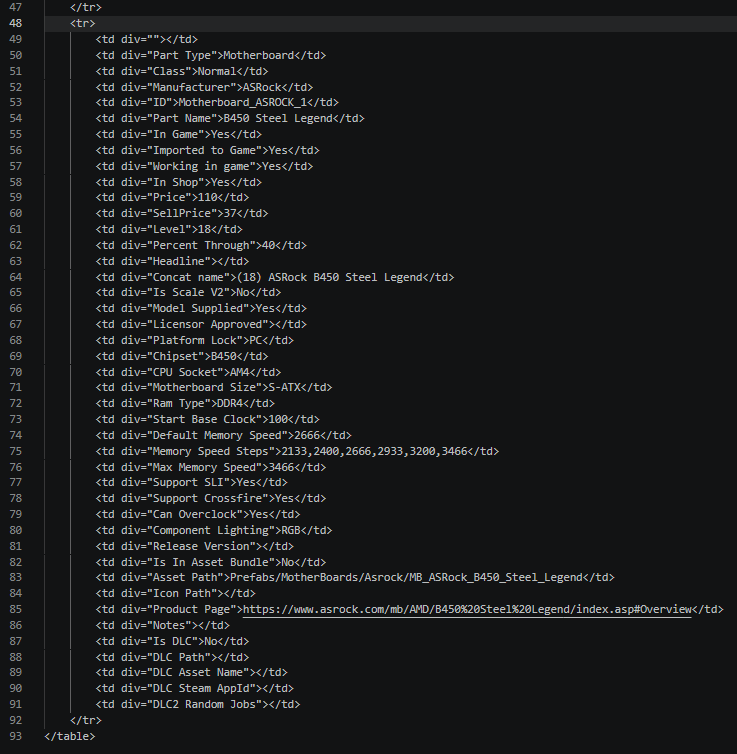Select line number 48 in the gutter
737x754 pixels.
[x=15, y=24]
